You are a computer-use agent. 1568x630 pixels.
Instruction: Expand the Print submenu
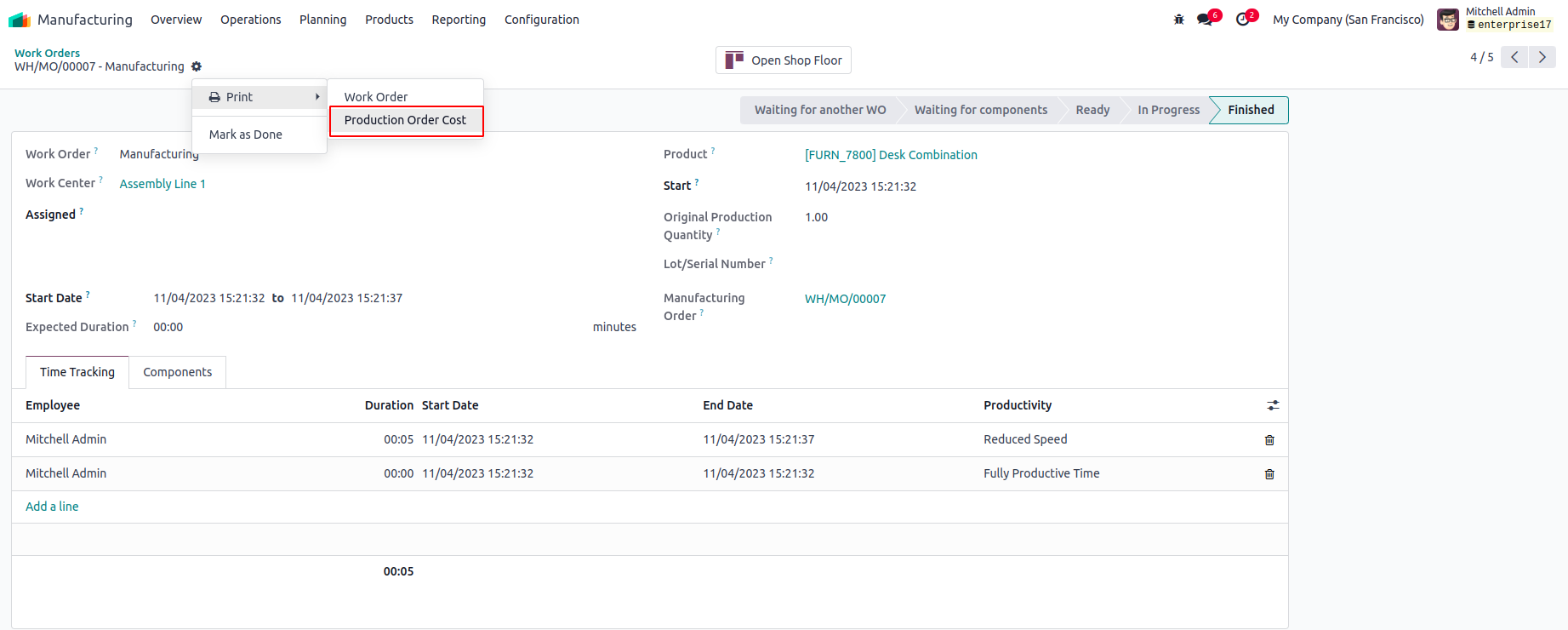[x=259, y=97]
